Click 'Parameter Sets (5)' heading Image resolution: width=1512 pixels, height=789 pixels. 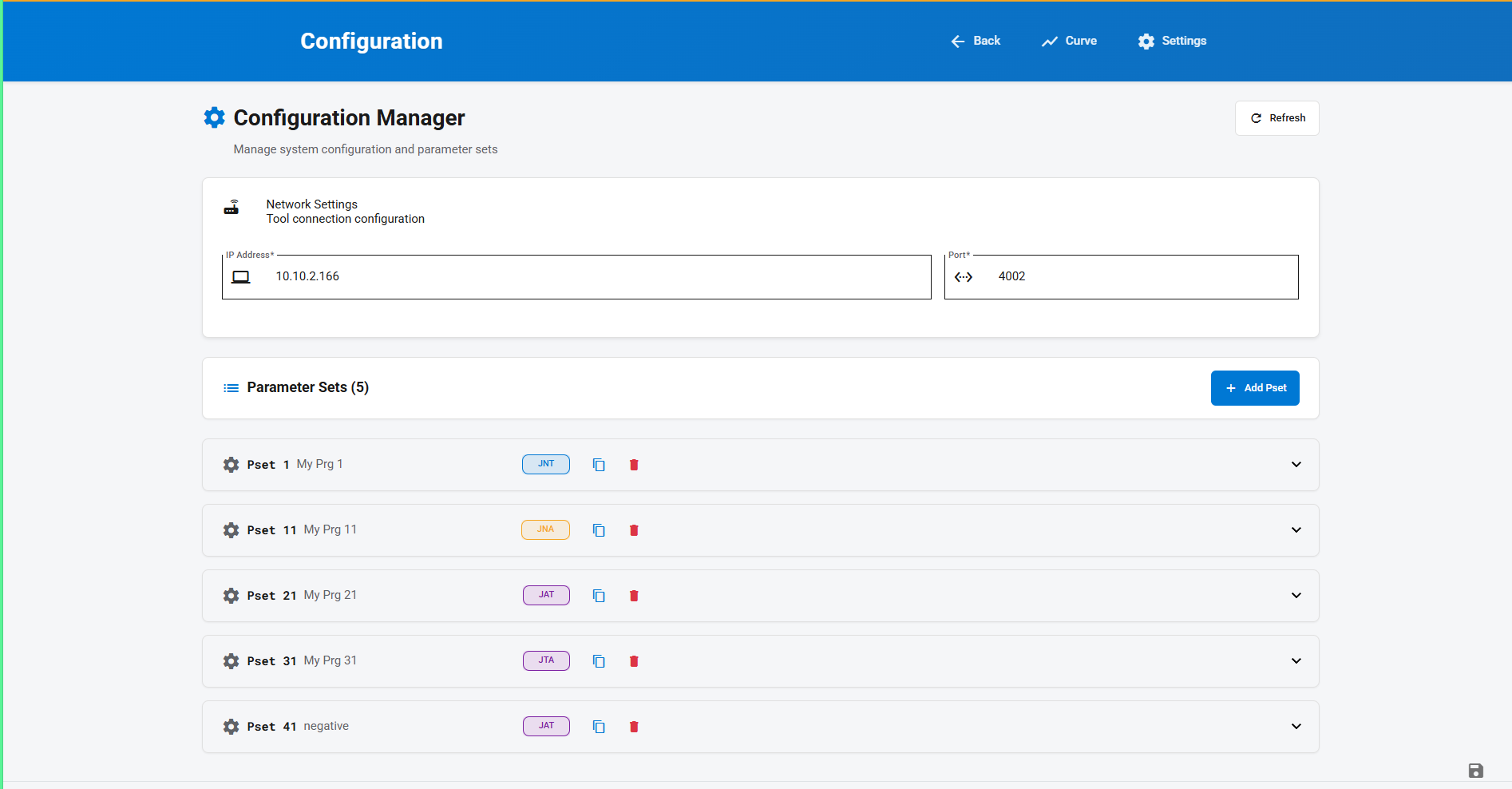coord(308,387)
